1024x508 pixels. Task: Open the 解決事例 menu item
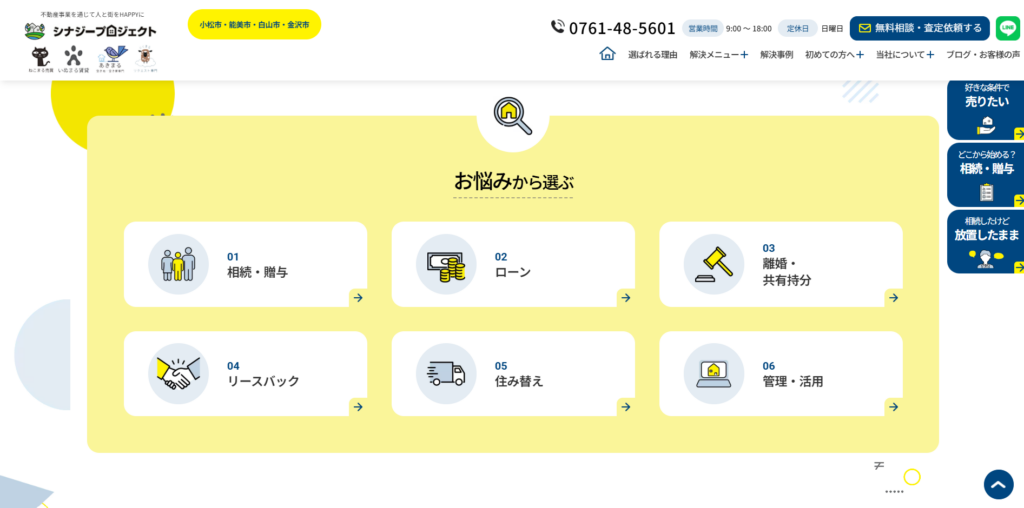pyautogui.click(x=776, y=55)
